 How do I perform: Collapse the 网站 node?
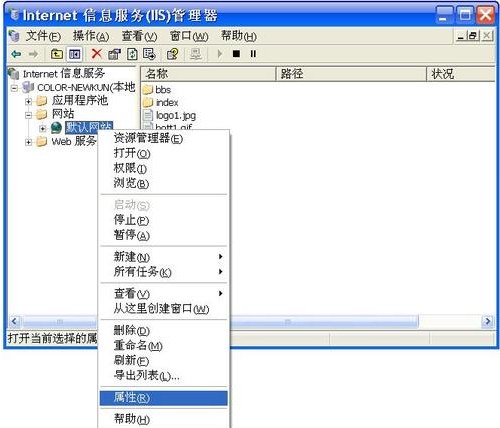tap(29, 115)
